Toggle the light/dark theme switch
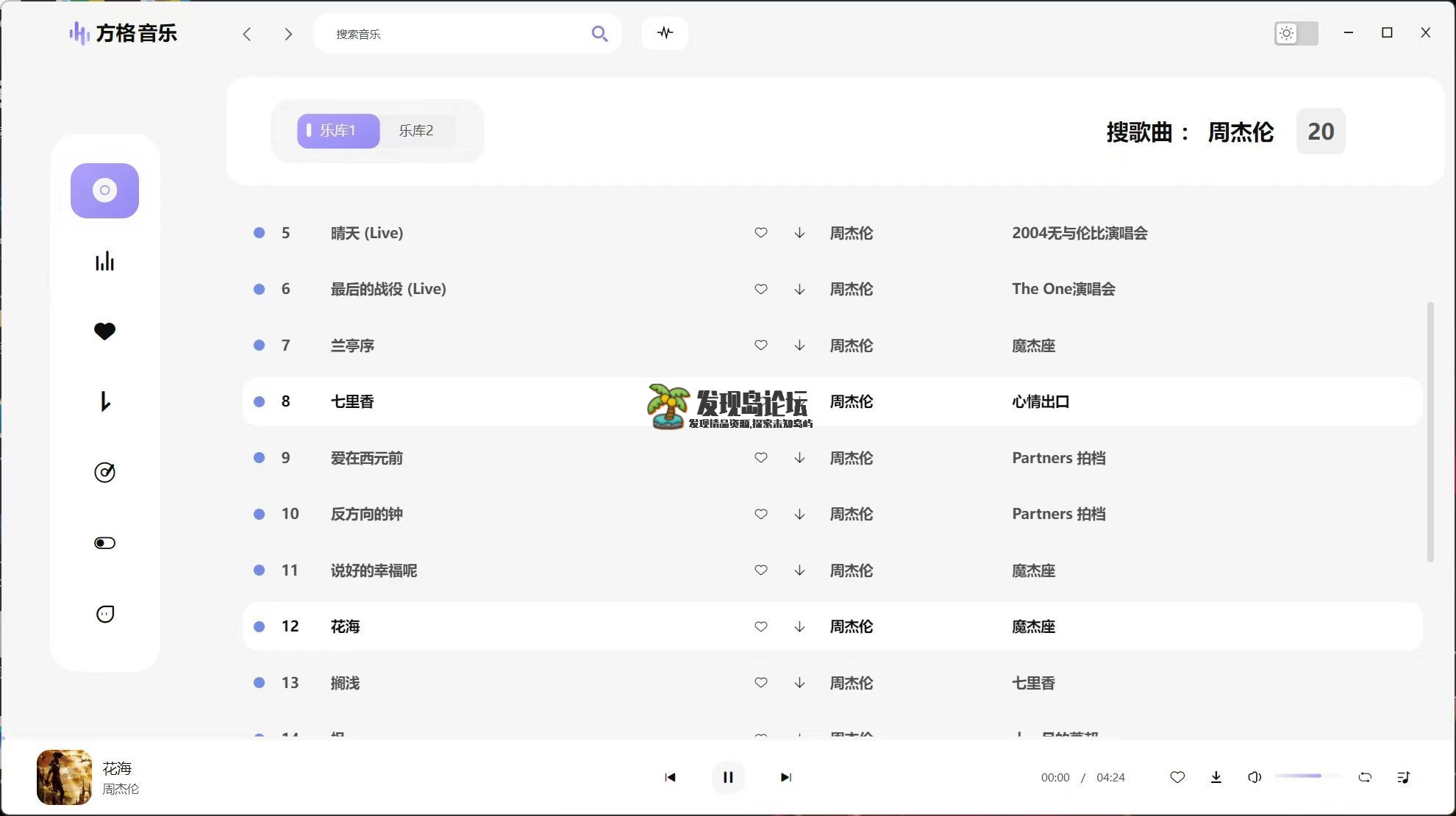 1296,33
